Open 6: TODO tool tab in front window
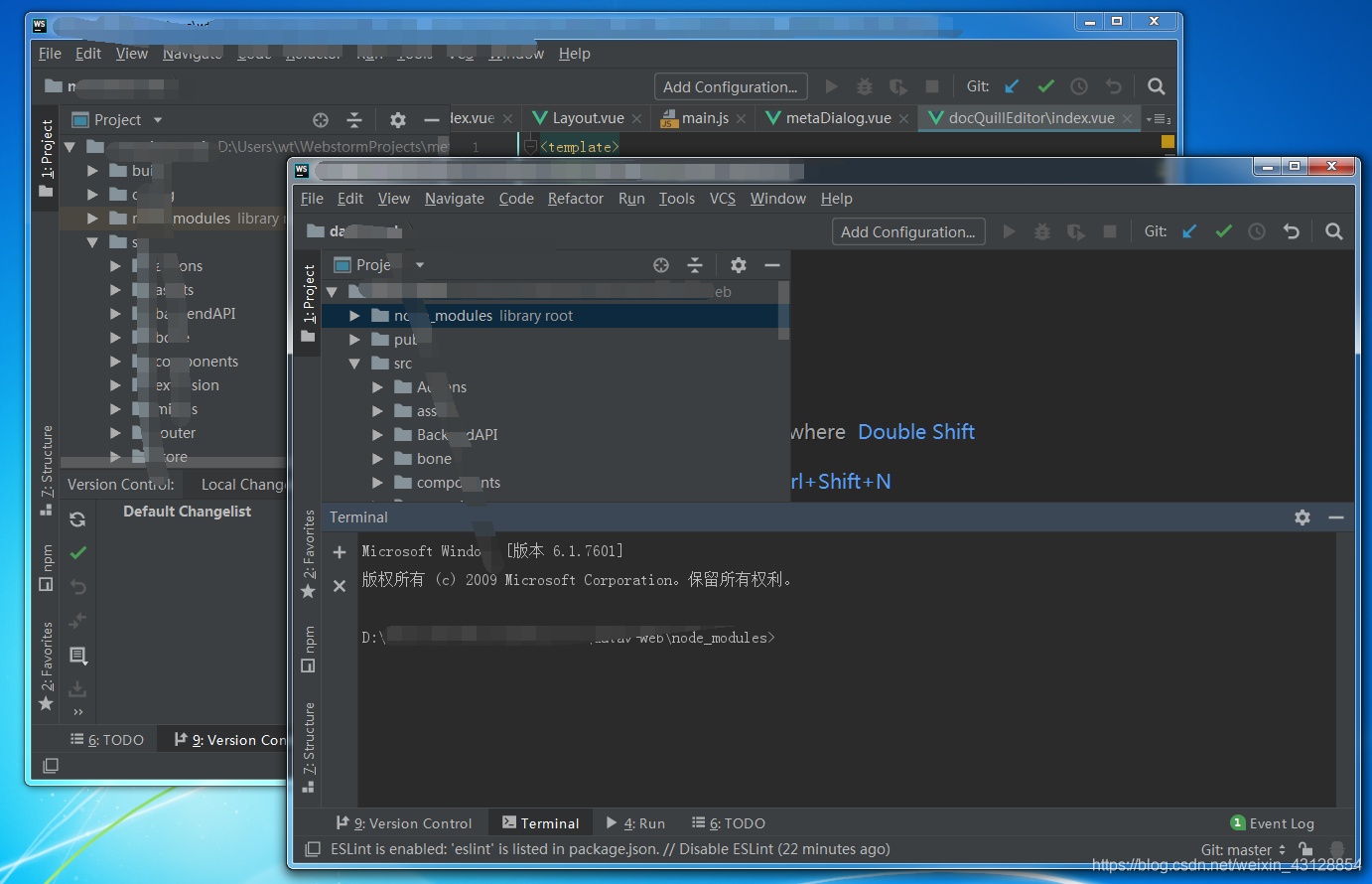This screenshot has height=884, width=1372. click(x=730, y=823)
